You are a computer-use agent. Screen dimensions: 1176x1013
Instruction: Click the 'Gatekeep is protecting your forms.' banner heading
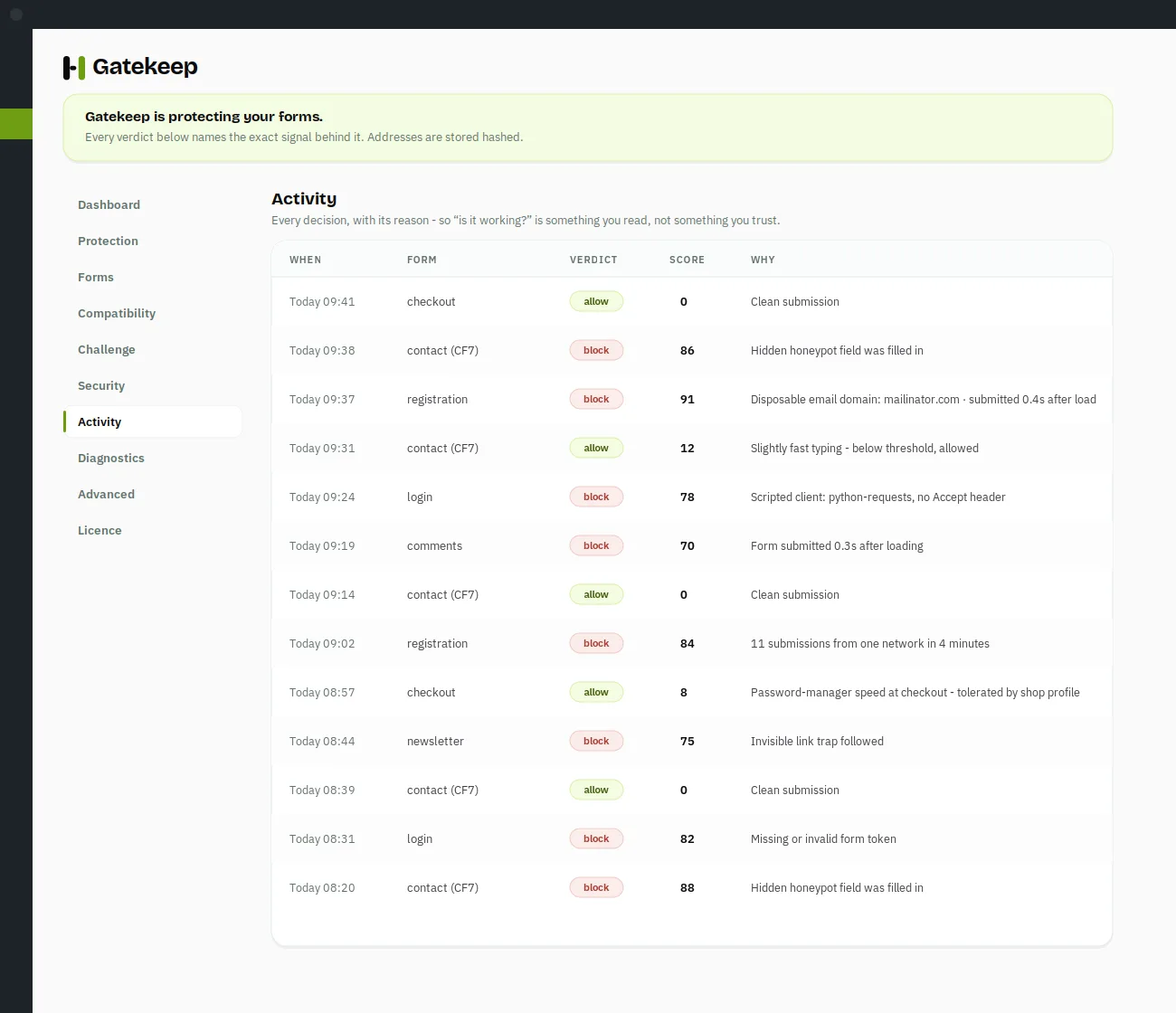coord(204,117)
